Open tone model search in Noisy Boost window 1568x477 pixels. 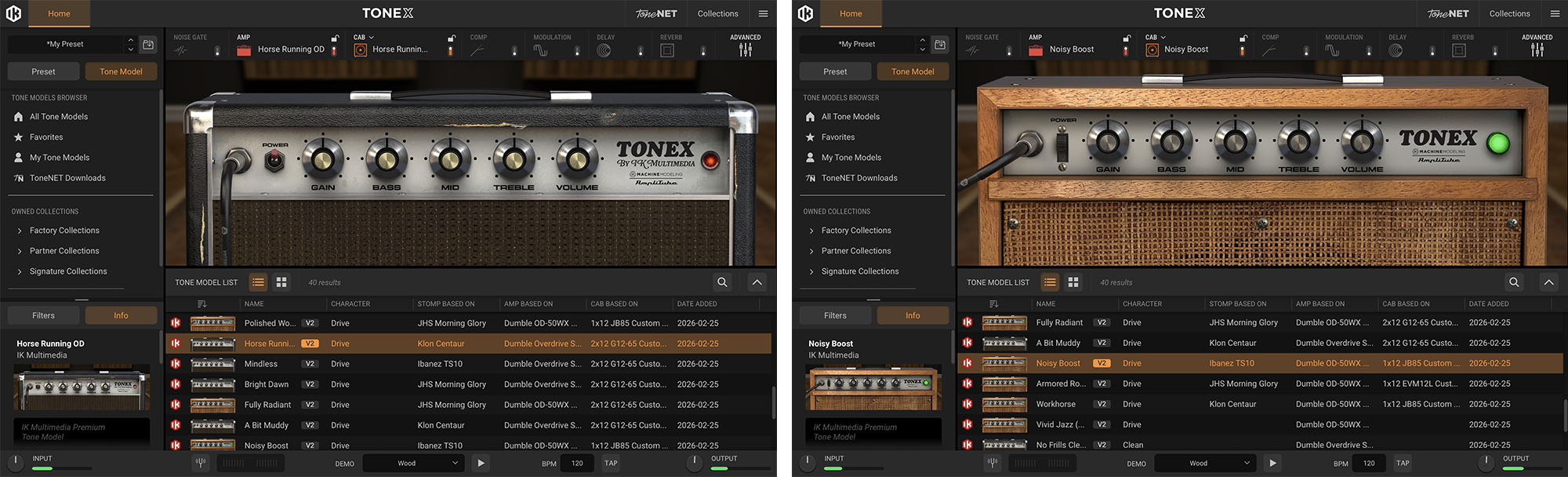[x=1513, y=282]
